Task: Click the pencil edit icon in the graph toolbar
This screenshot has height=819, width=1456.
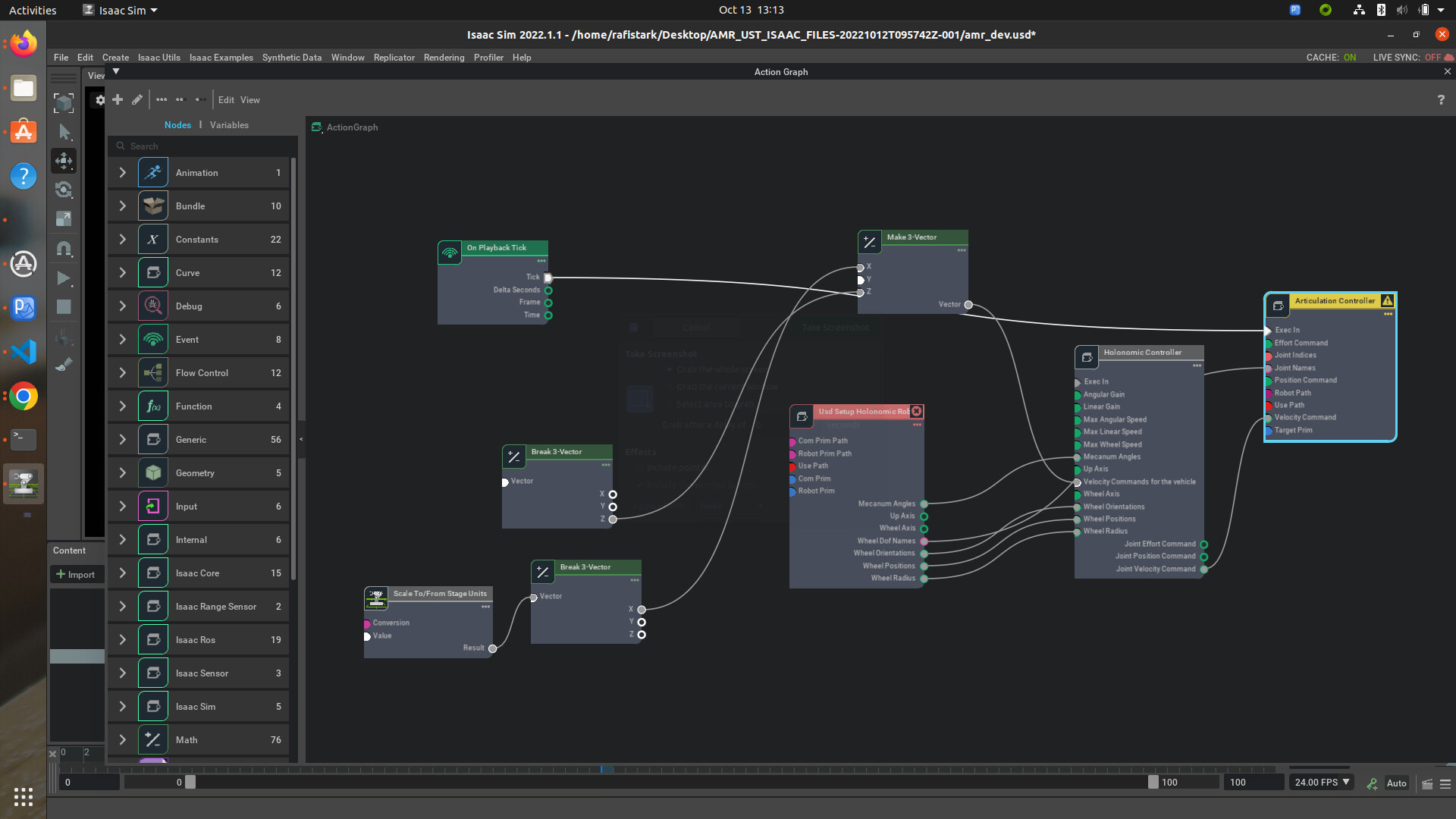Action: 137,99
